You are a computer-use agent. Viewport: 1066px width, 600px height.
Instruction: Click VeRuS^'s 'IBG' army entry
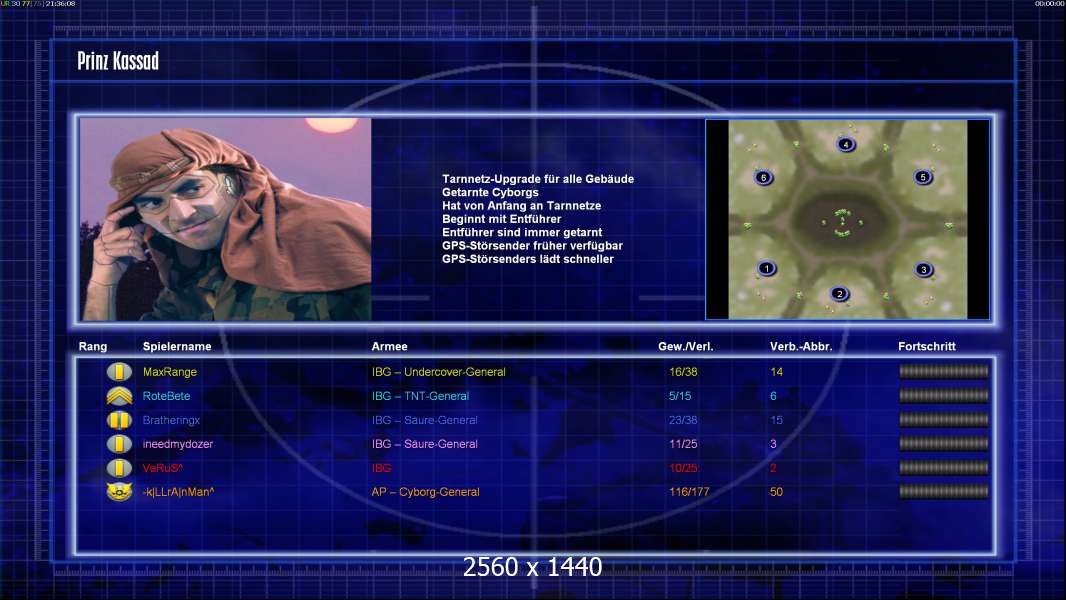pyautogui.click(x=381, y=468)
